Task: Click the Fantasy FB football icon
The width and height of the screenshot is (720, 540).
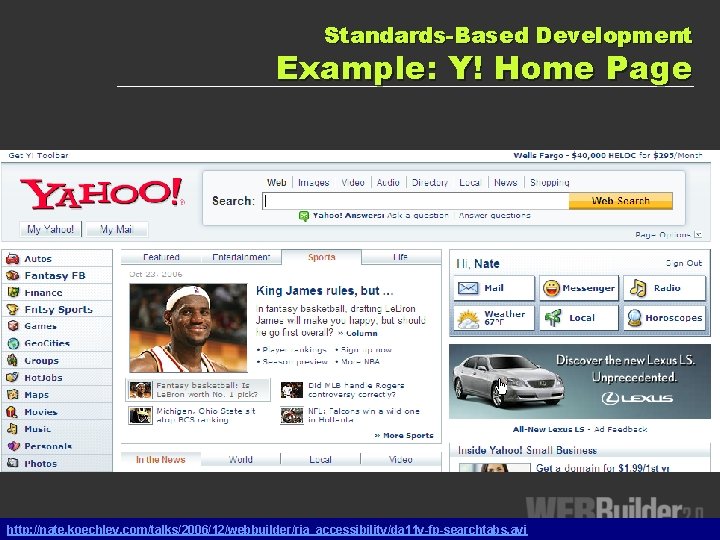Action: pyautogui.click(x=12, y=276)
